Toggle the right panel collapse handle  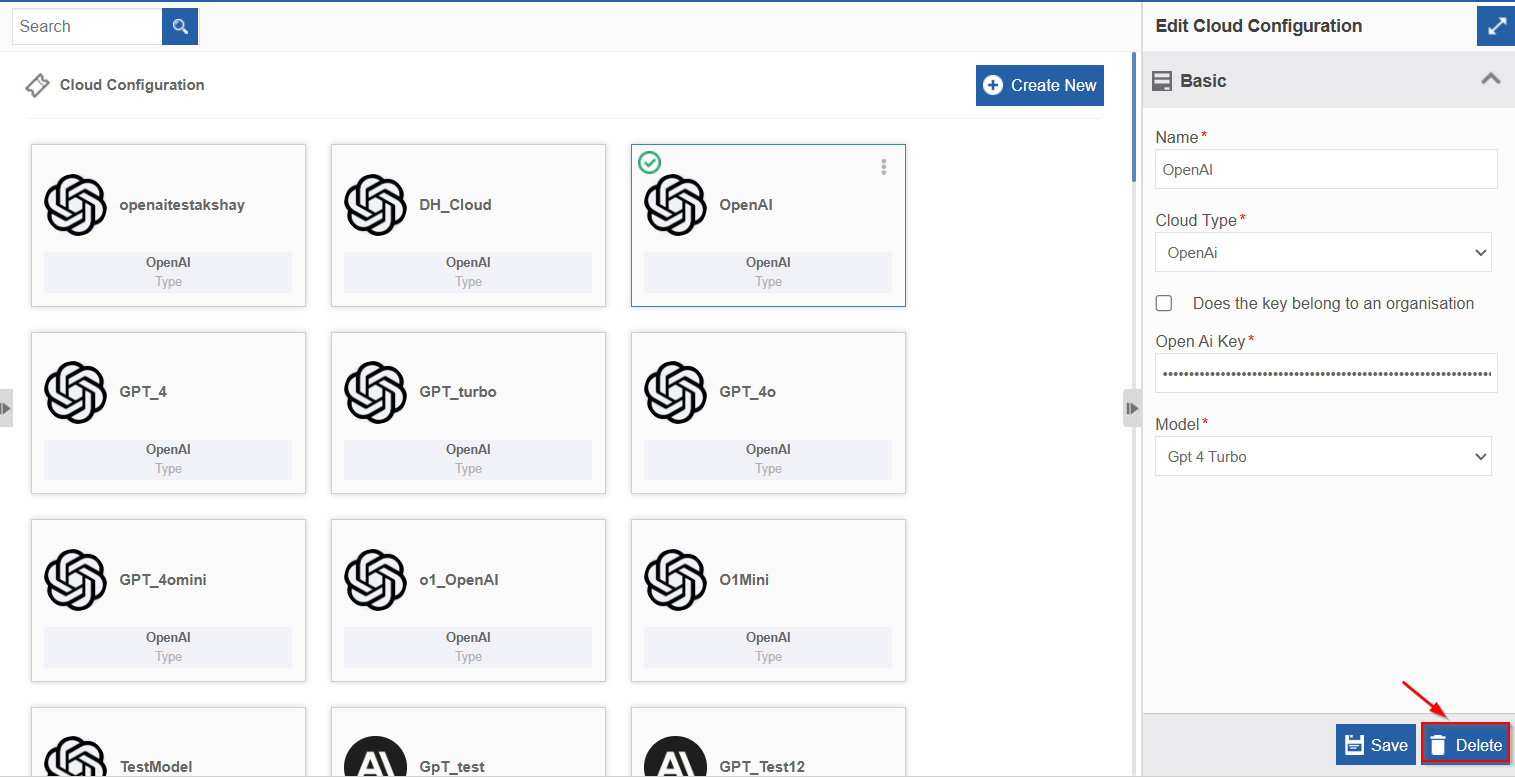point(1132,408)
